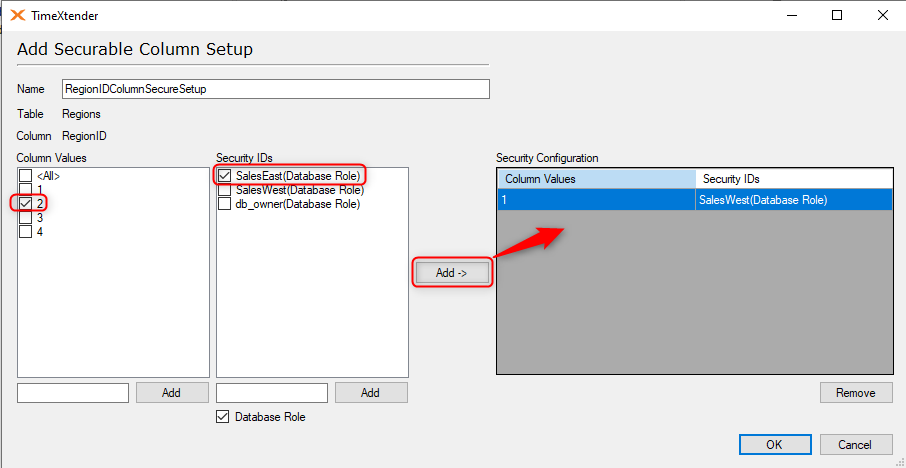Screen dimensions: 906x468
Task: Check the <All> column value box
Action: point(25,176)
